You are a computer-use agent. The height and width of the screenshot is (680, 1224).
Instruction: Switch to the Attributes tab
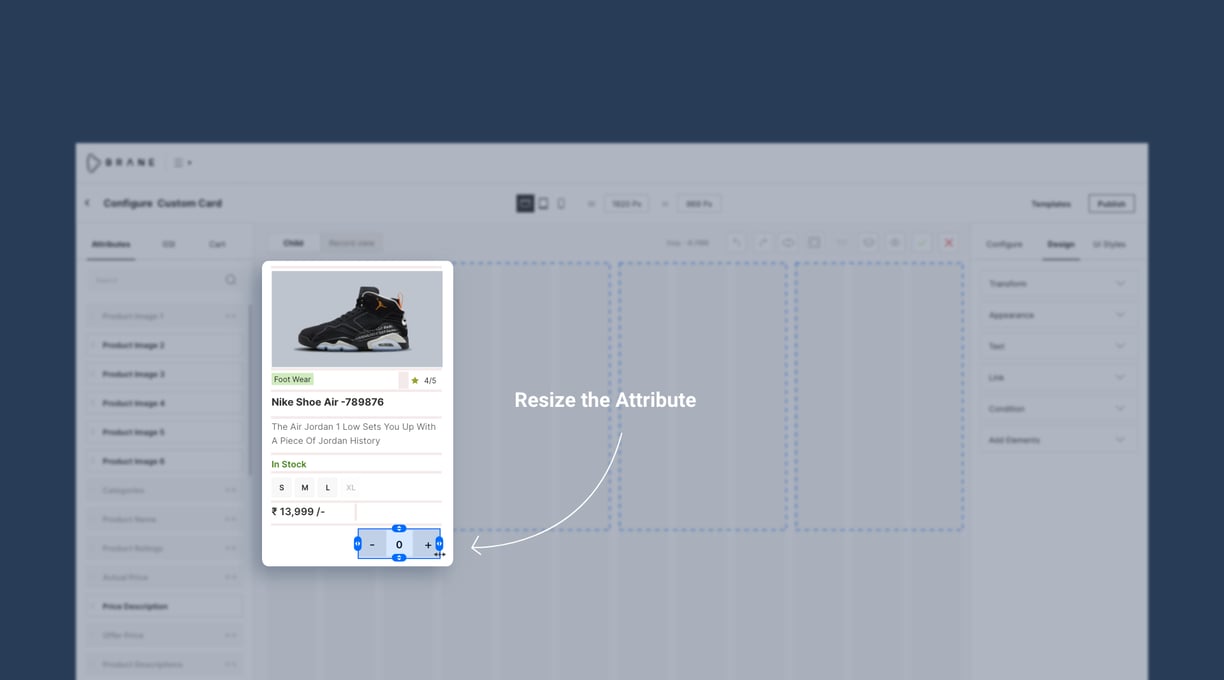tap(111, 244)
